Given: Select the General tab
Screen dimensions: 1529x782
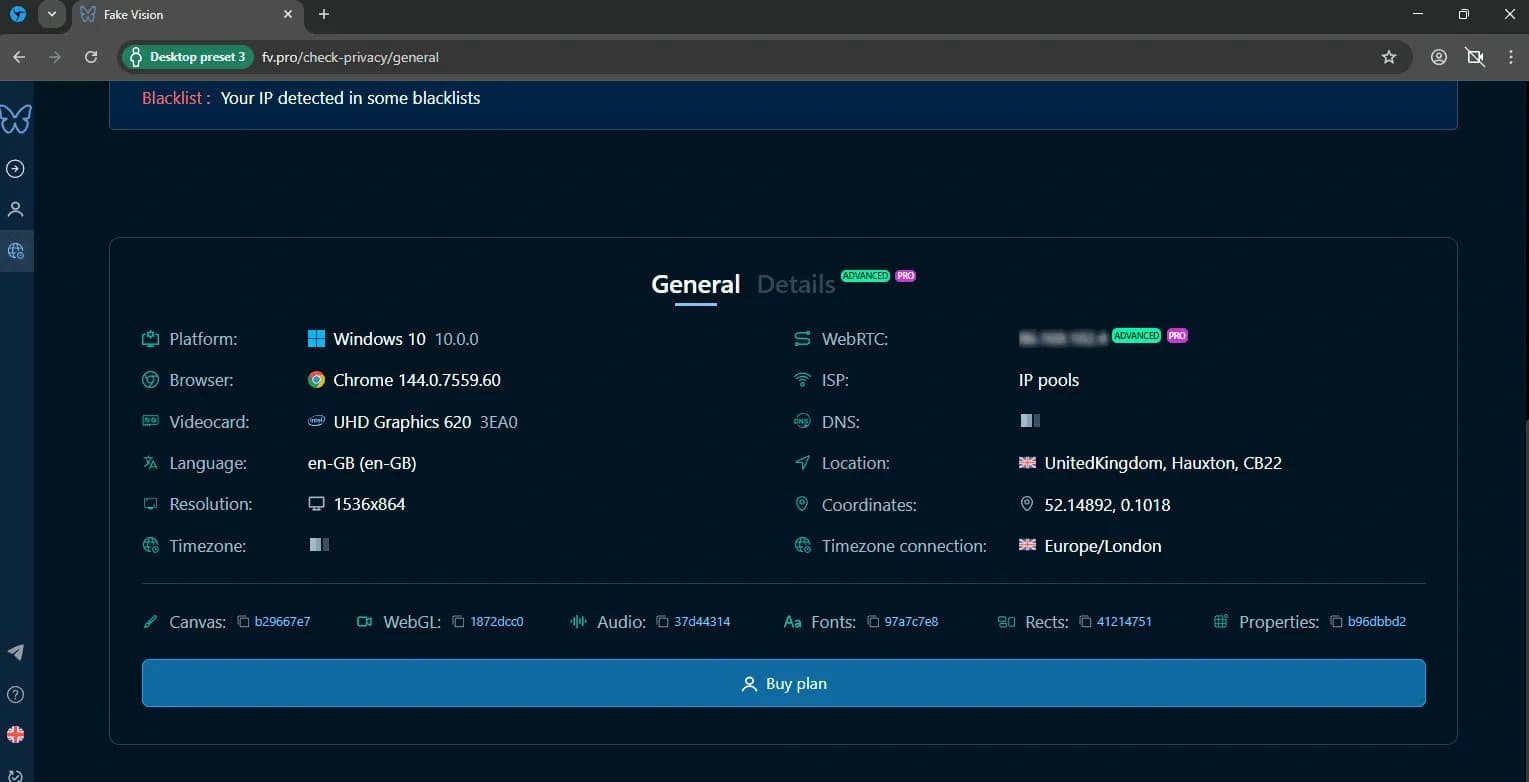Looking at the screenshot, I should click(695, 284).
